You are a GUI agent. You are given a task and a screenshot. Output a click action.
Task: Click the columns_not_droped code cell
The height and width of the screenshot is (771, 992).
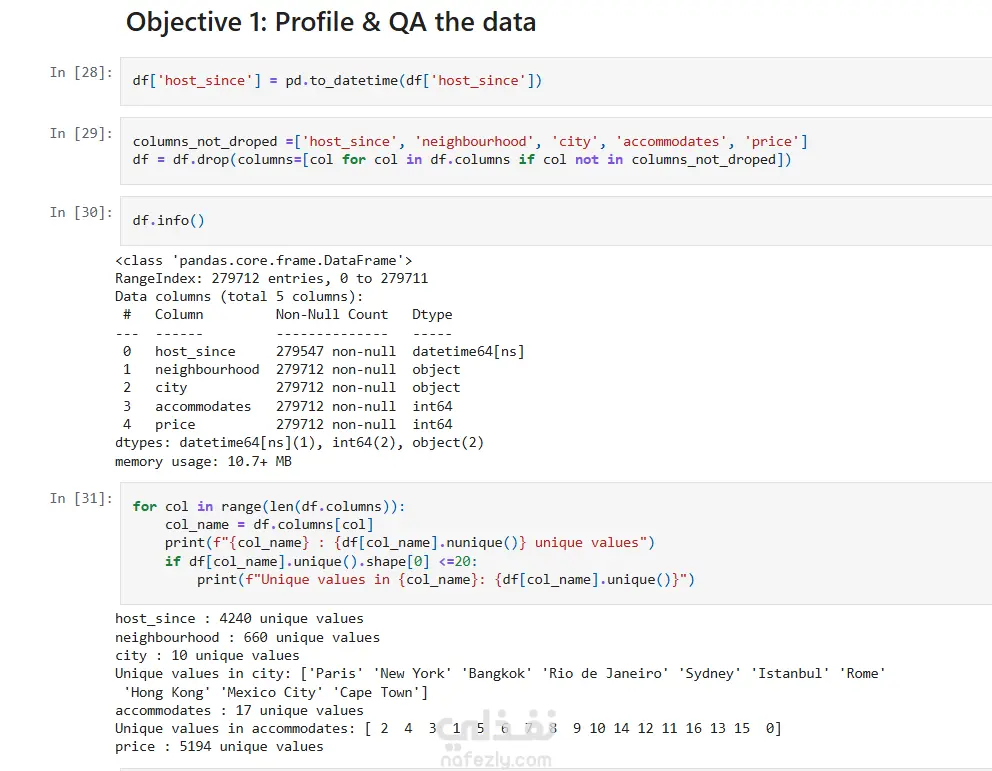pyautogui.click(x=555, y=151)
